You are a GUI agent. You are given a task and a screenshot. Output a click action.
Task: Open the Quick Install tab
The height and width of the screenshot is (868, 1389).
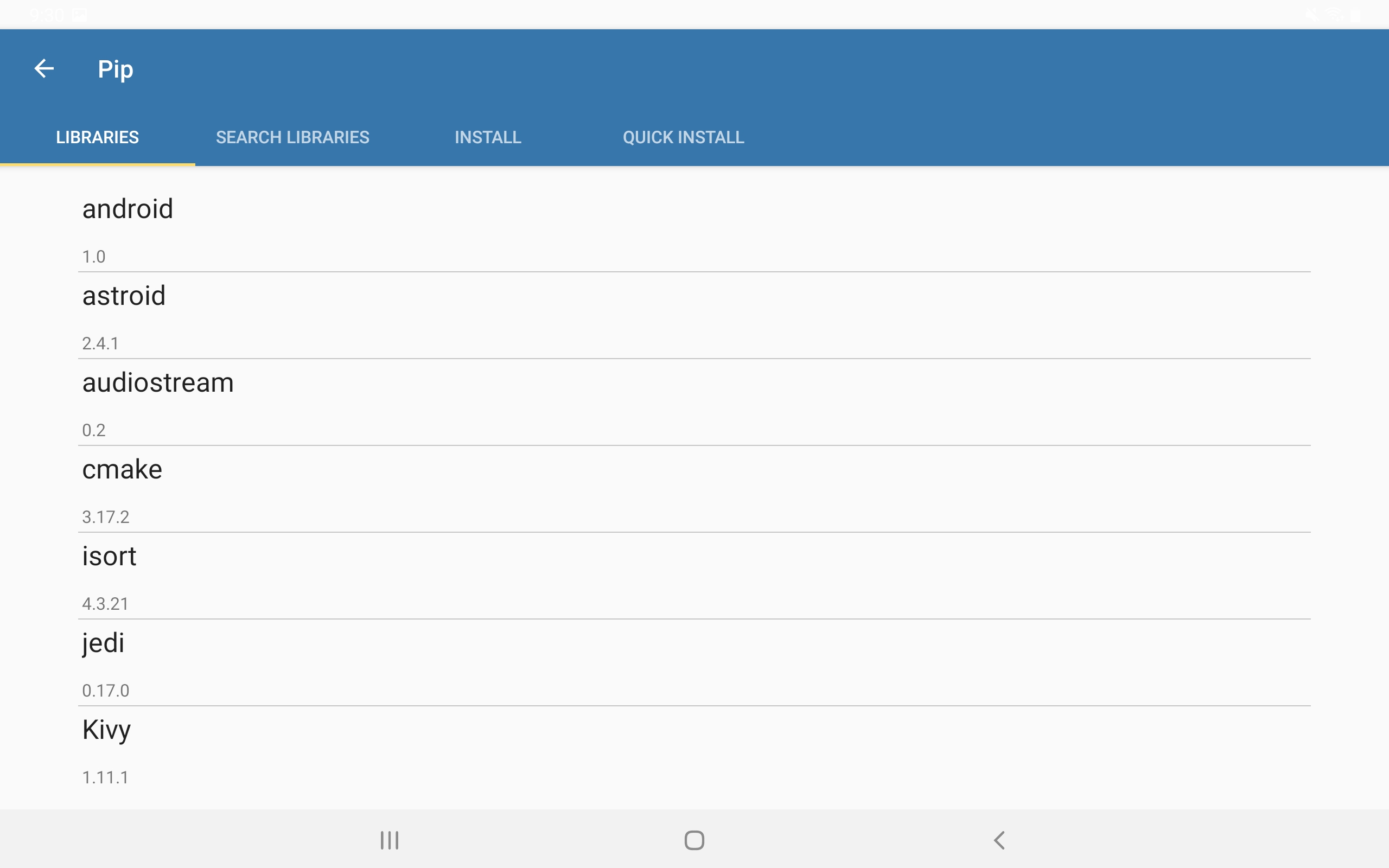click(683, 137)
